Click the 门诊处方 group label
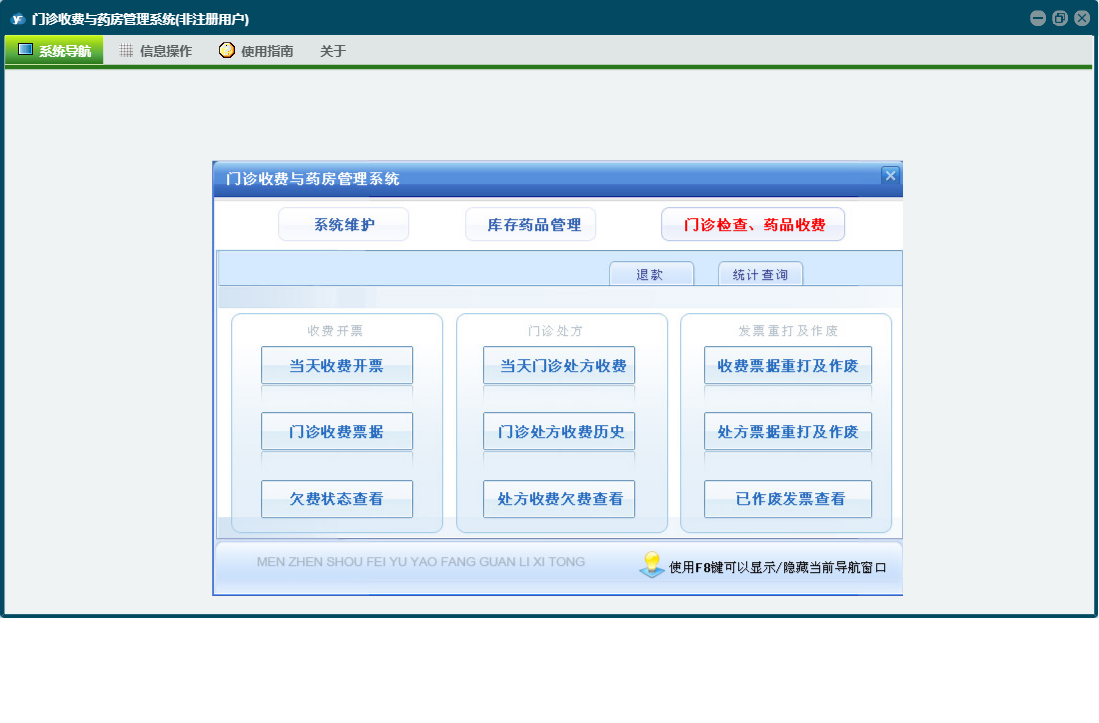Viewport: 1099px width, 723px height. pyautogui.click(x=555, y=331)
